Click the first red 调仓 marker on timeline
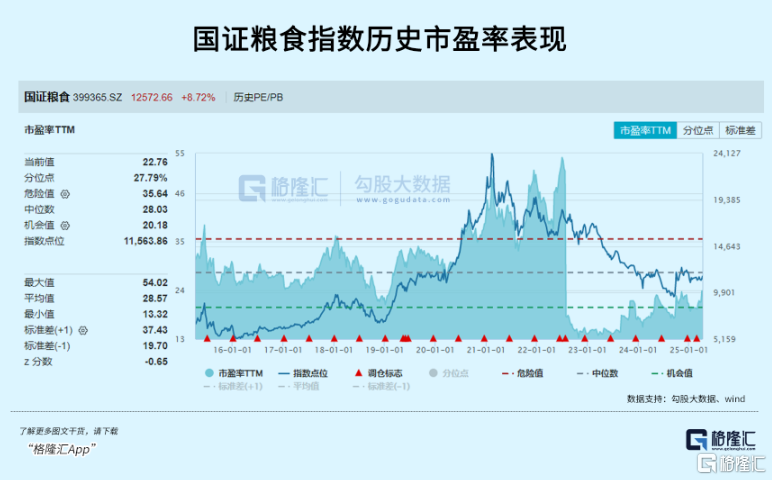Image resolution: width=772 pixels, height=480 pixels. pyautogui.click(x=207, y=338)
